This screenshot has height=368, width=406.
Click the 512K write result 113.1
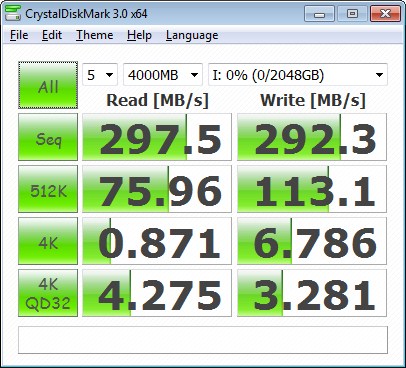tap(312, 189)
